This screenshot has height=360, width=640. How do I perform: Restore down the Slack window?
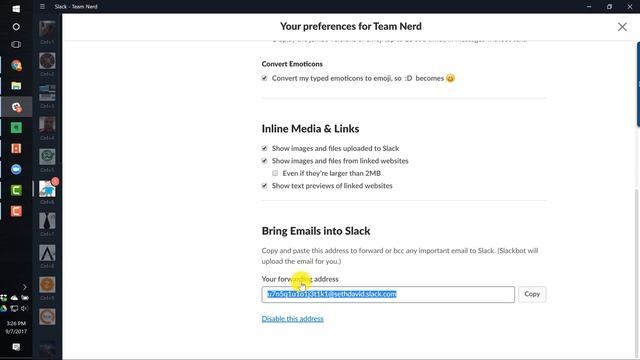pyautogui.click(x=609, y=7)
